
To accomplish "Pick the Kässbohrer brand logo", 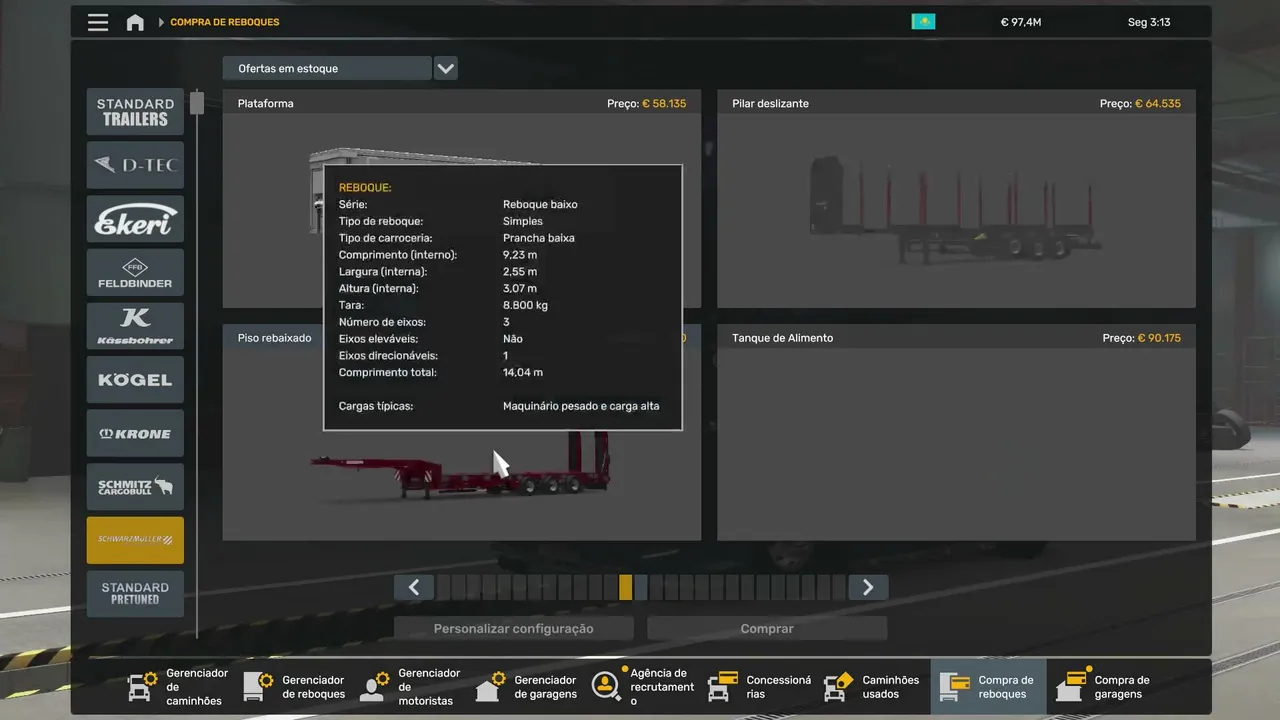I will 135,326.
